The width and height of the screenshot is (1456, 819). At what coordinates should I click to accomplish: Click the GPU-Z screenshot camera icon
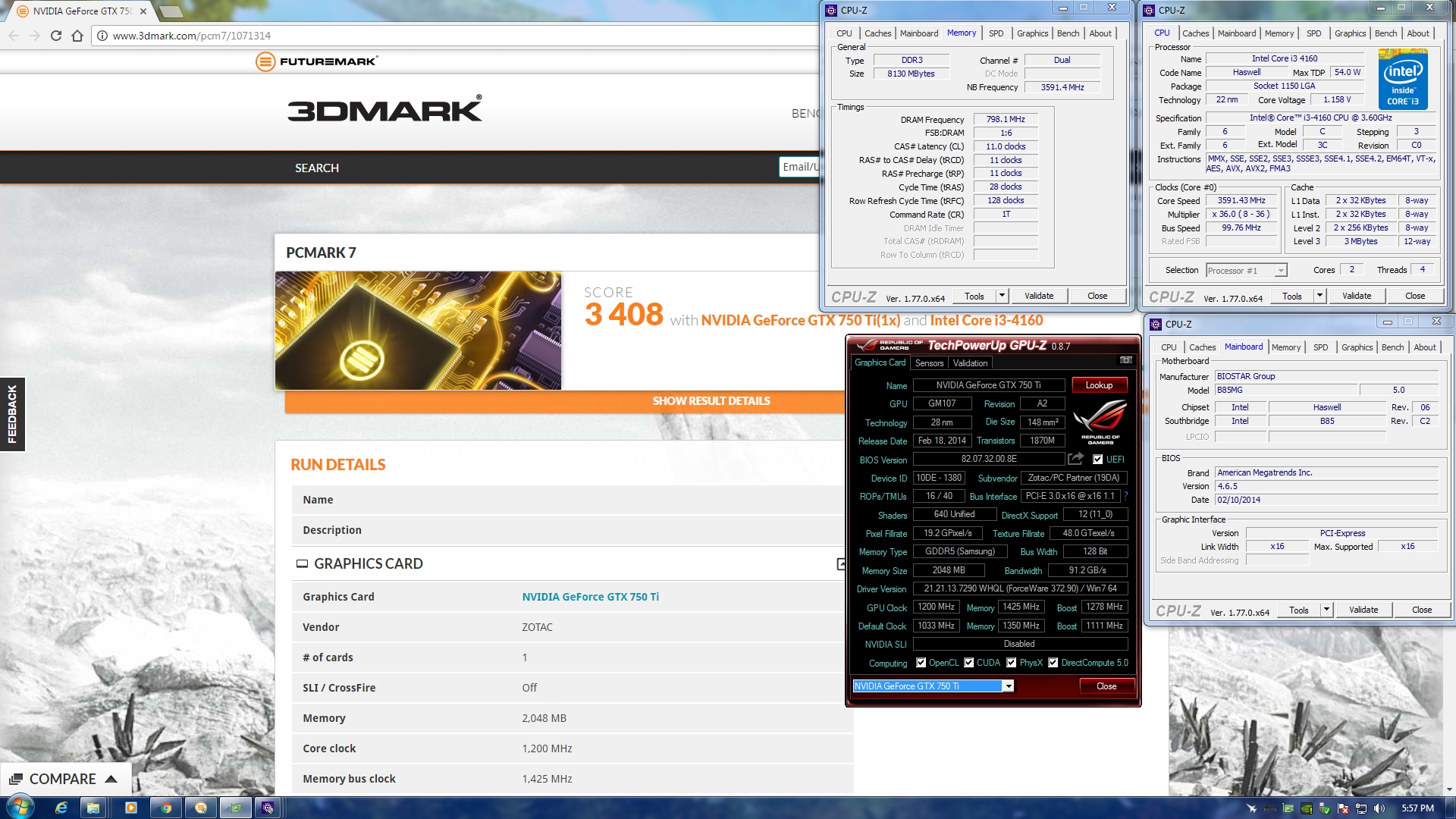point(1125,361)
